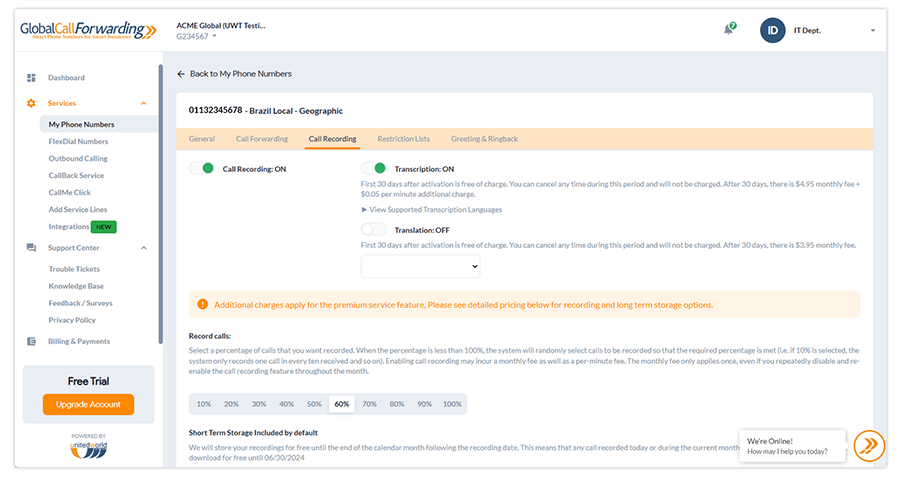Open the IT Dept. user menu arrow
The image size is (900, 478).
[x=872, y=30]
